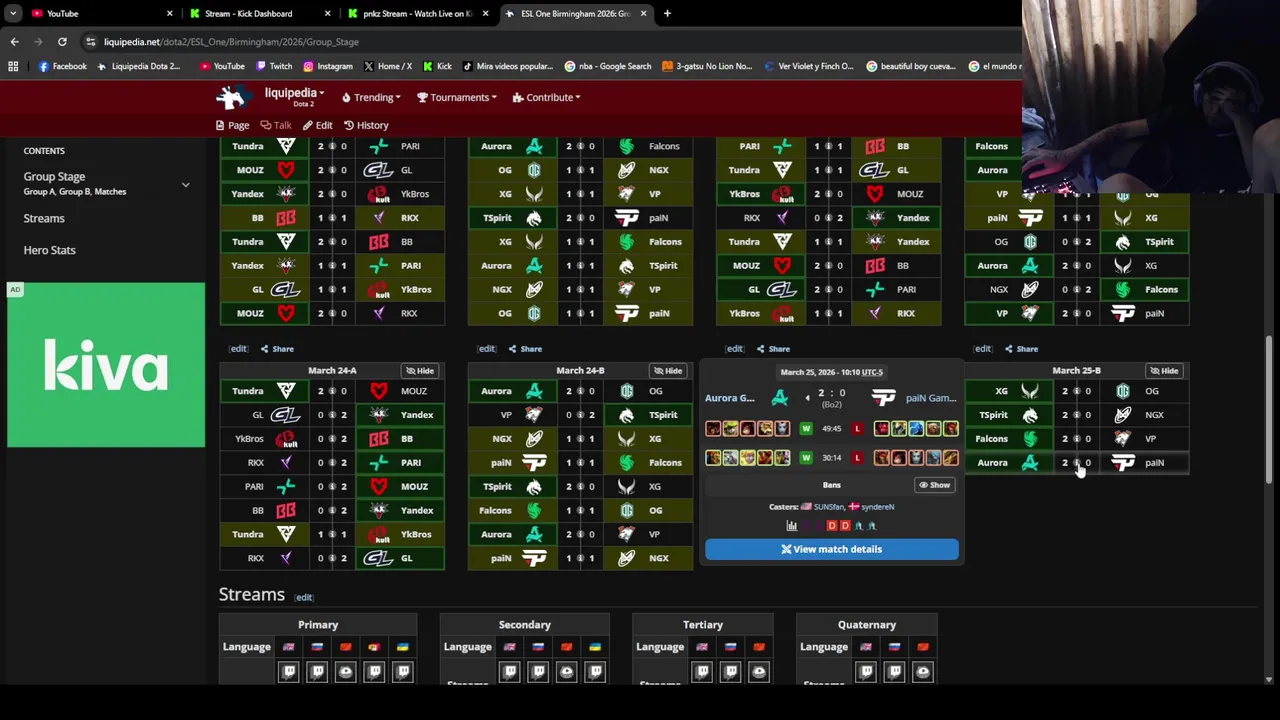1280x720 pixels.
Task: Click the UTC-5 timezone label in popup
Action: (x=872, y=372)
